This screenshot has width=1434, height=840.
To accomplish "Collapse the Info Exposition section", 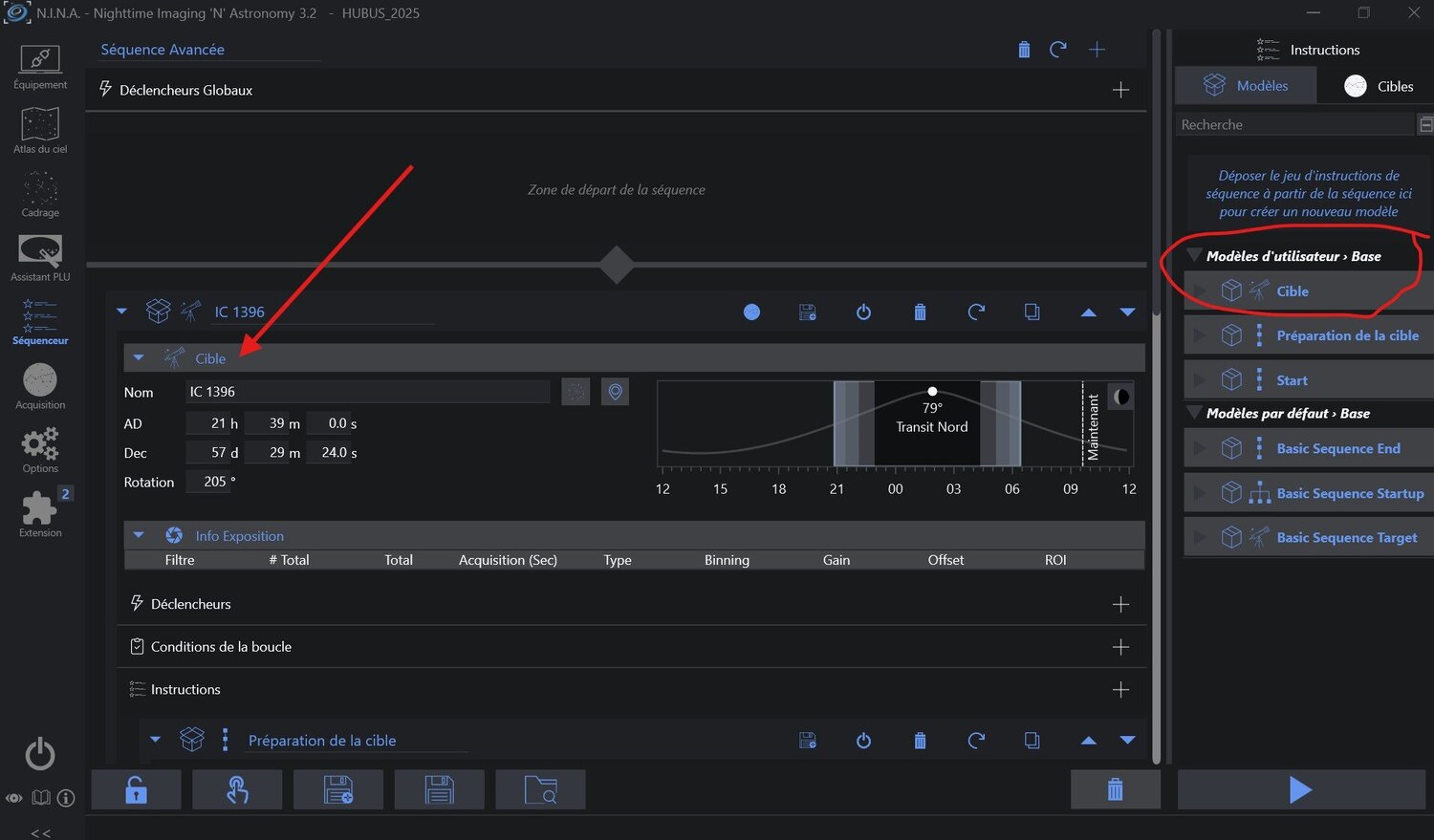I will [x=139, y=535].
